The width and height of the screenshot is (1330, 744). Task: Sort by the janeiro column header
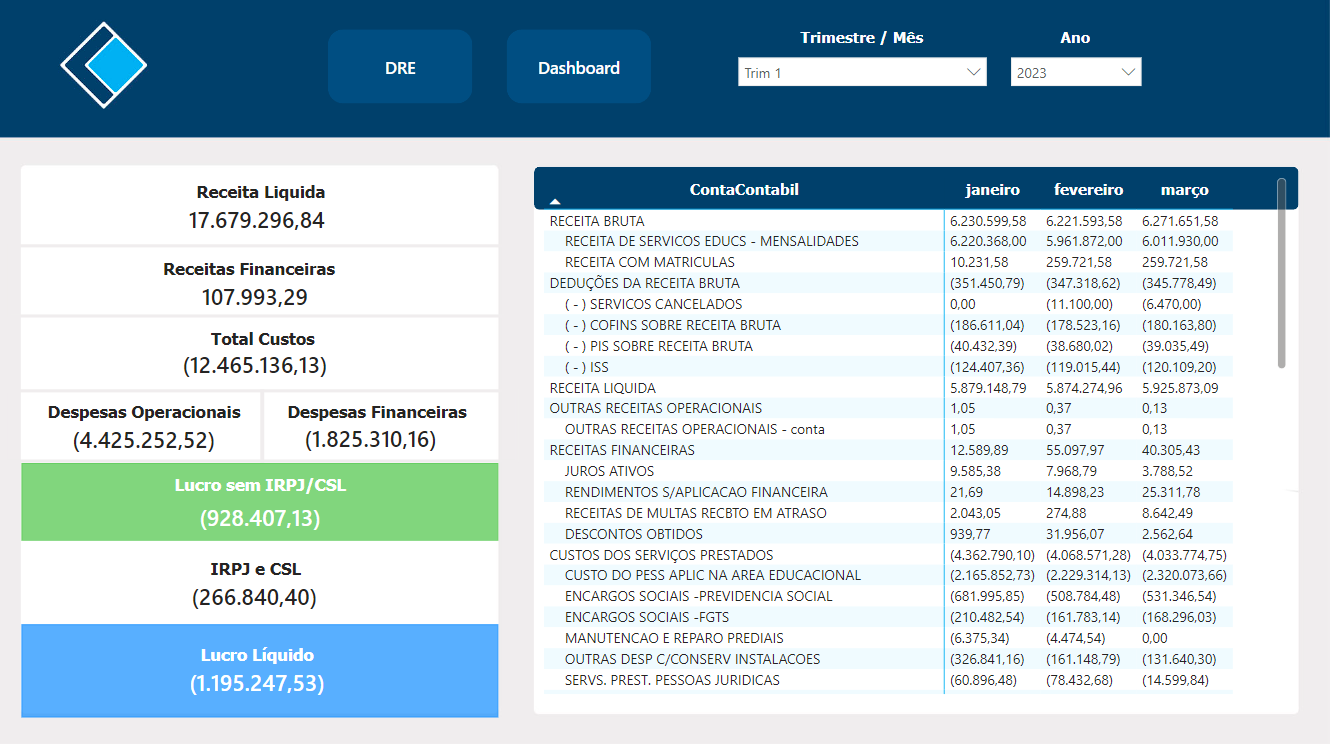[x=992, y=190]
